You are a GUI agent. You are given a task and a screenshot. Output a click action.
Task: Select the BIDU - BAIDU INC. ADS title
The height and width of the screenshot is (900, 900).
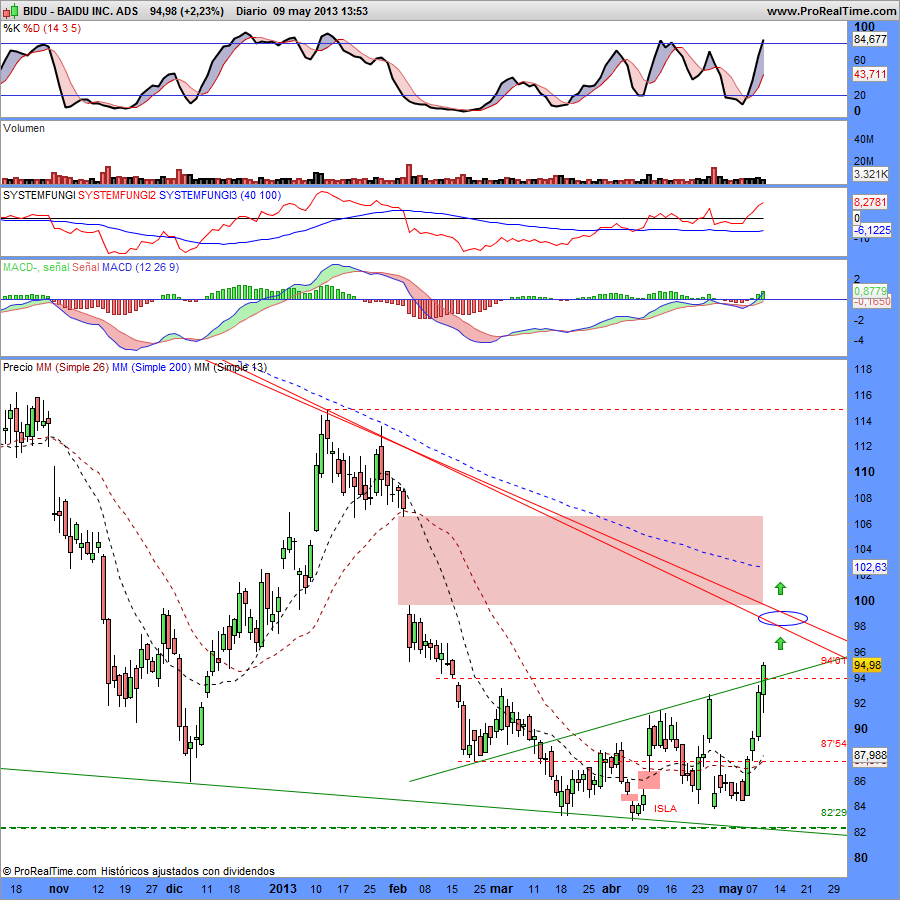pyautogui.click(x=80, y=11)
